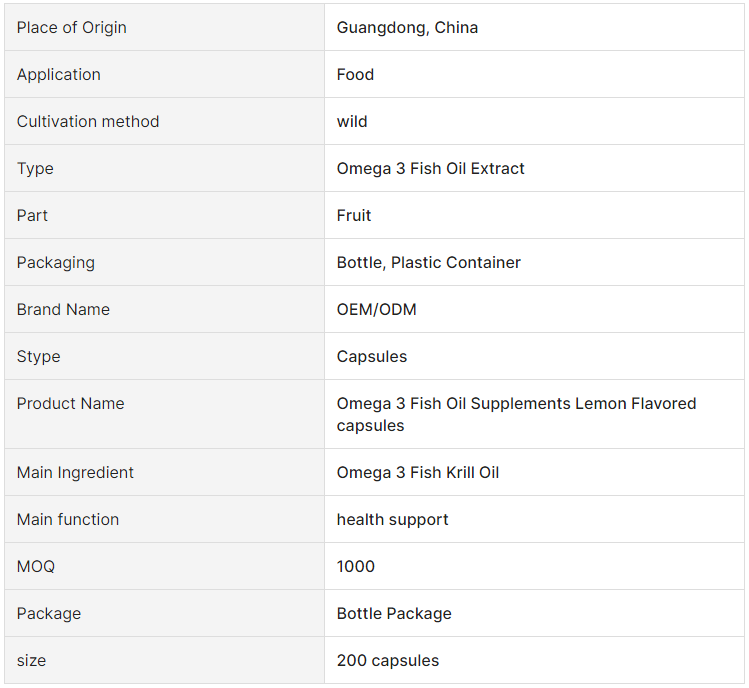Click the Application label cell

(164, 74)
